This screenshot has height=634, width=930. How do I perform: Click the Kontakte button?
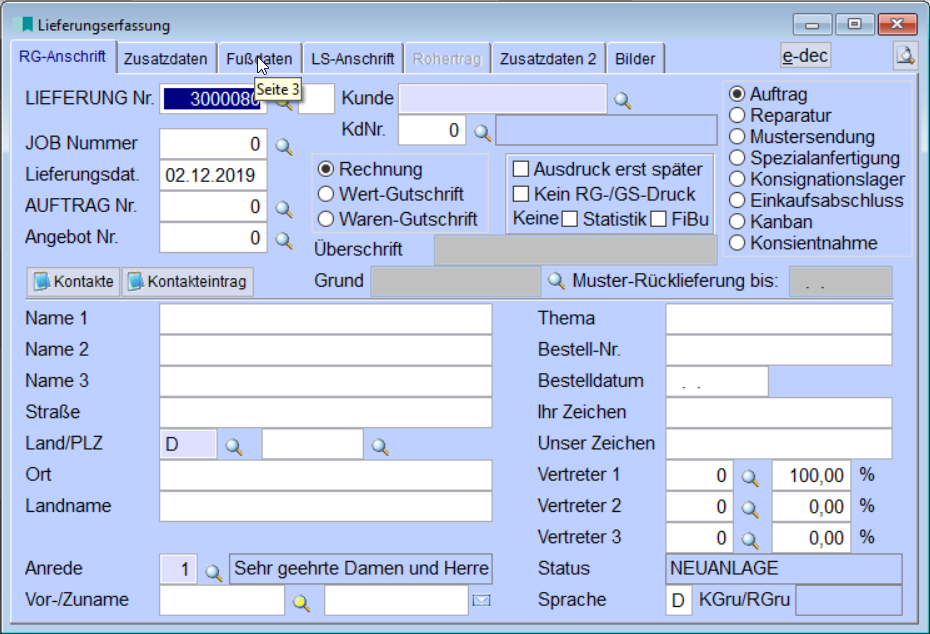point(74,282)
